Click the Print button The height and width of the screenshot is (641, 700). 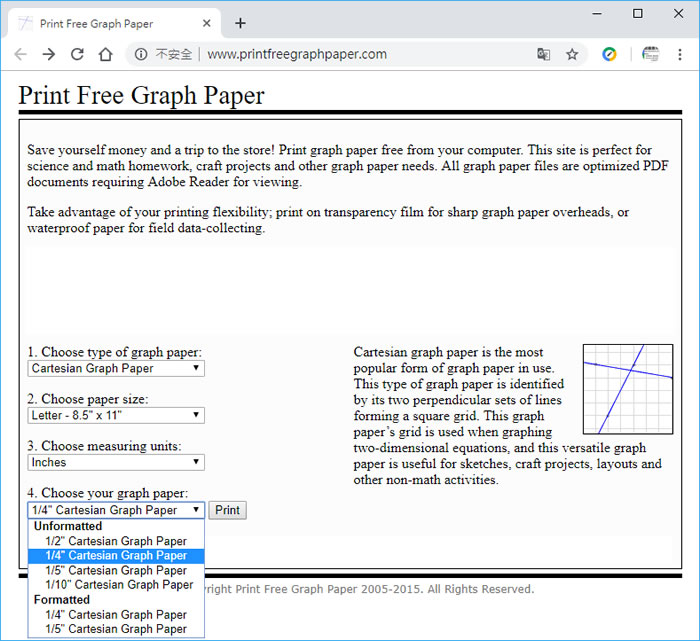point(227,510)
